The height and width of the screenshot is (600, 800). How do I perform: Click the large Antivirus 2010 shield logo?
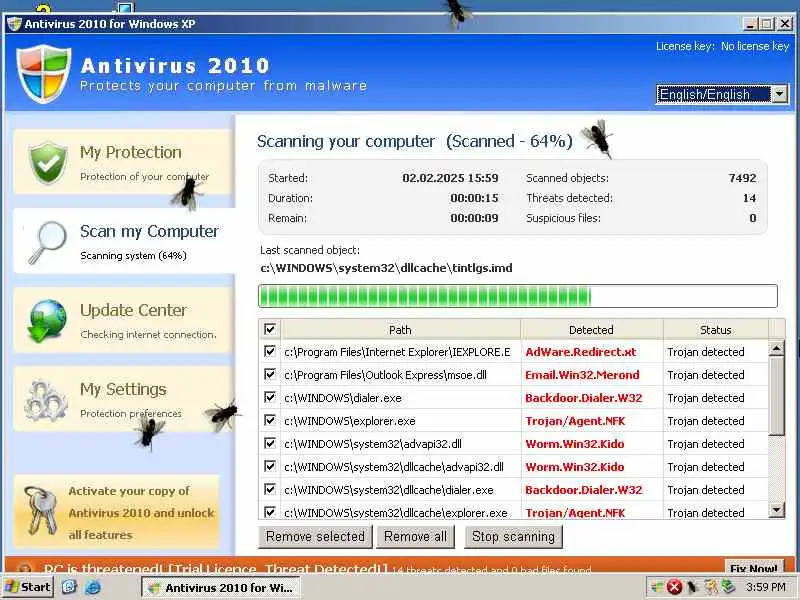tap(44, 73)
